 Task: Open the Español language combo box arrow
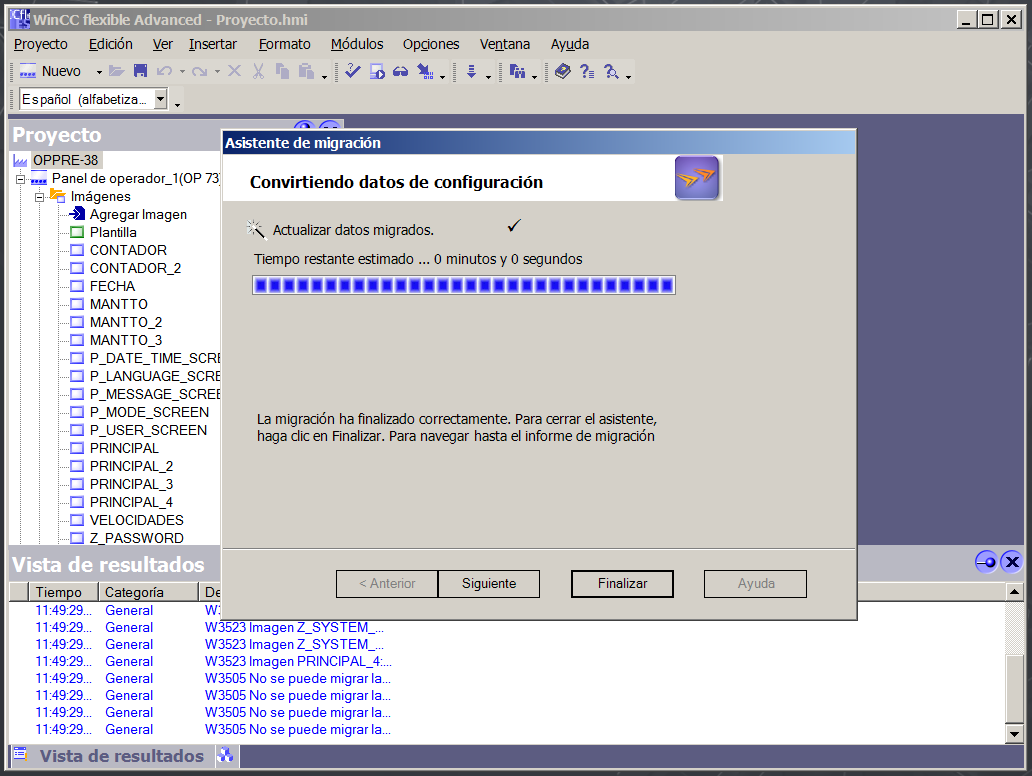tap(161, 99)
